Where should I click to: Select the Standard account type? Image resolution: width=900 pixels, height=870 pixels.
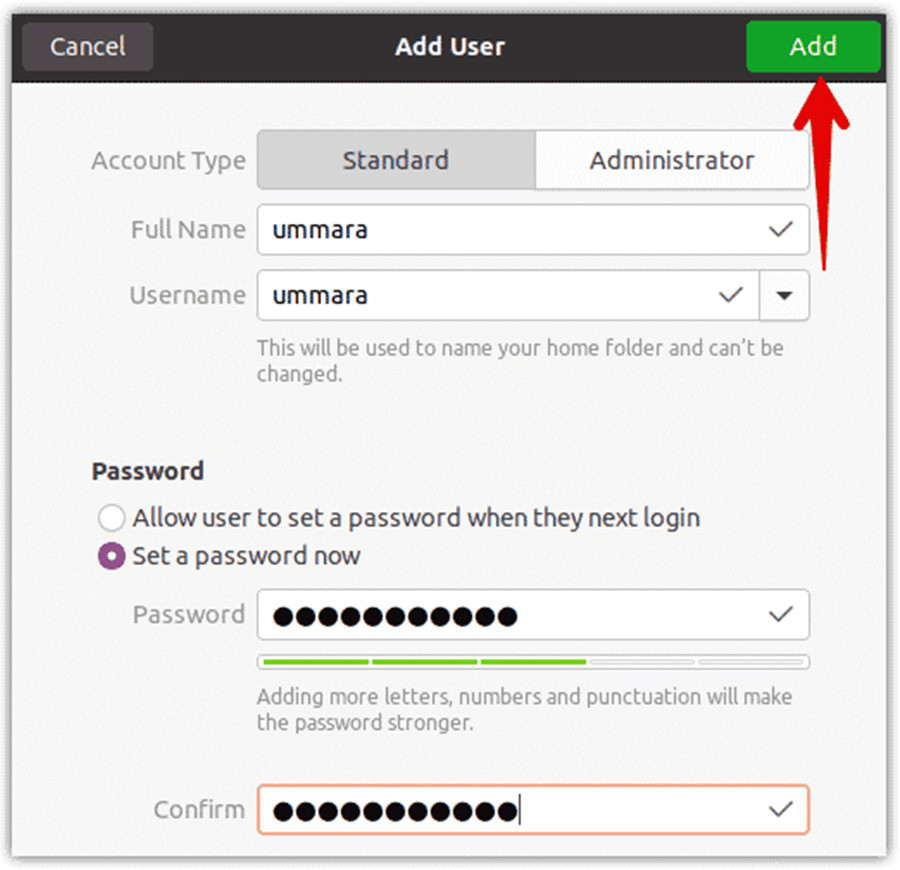tap(395, 160)
